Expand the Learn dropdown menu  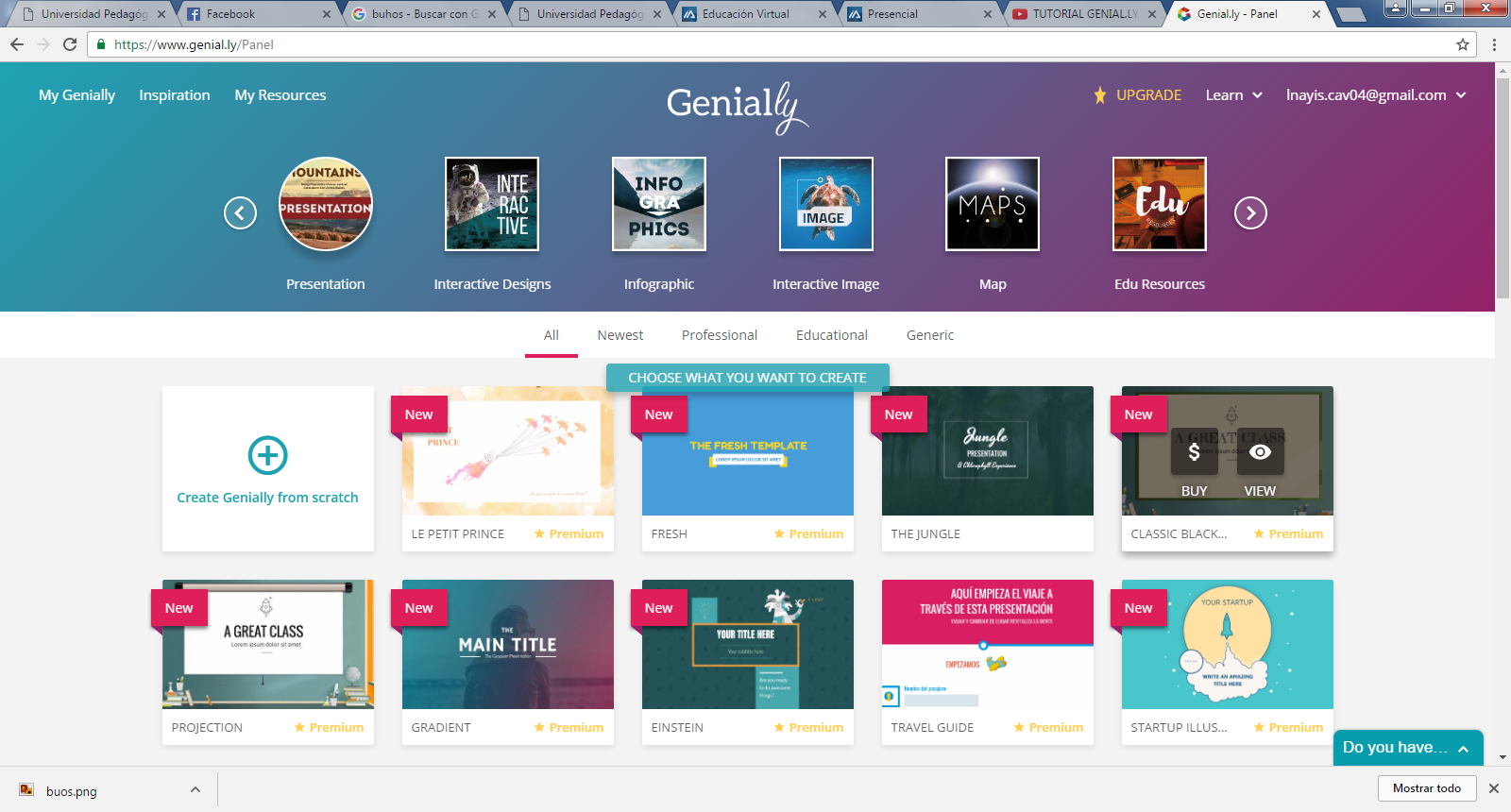point(1233,95)
